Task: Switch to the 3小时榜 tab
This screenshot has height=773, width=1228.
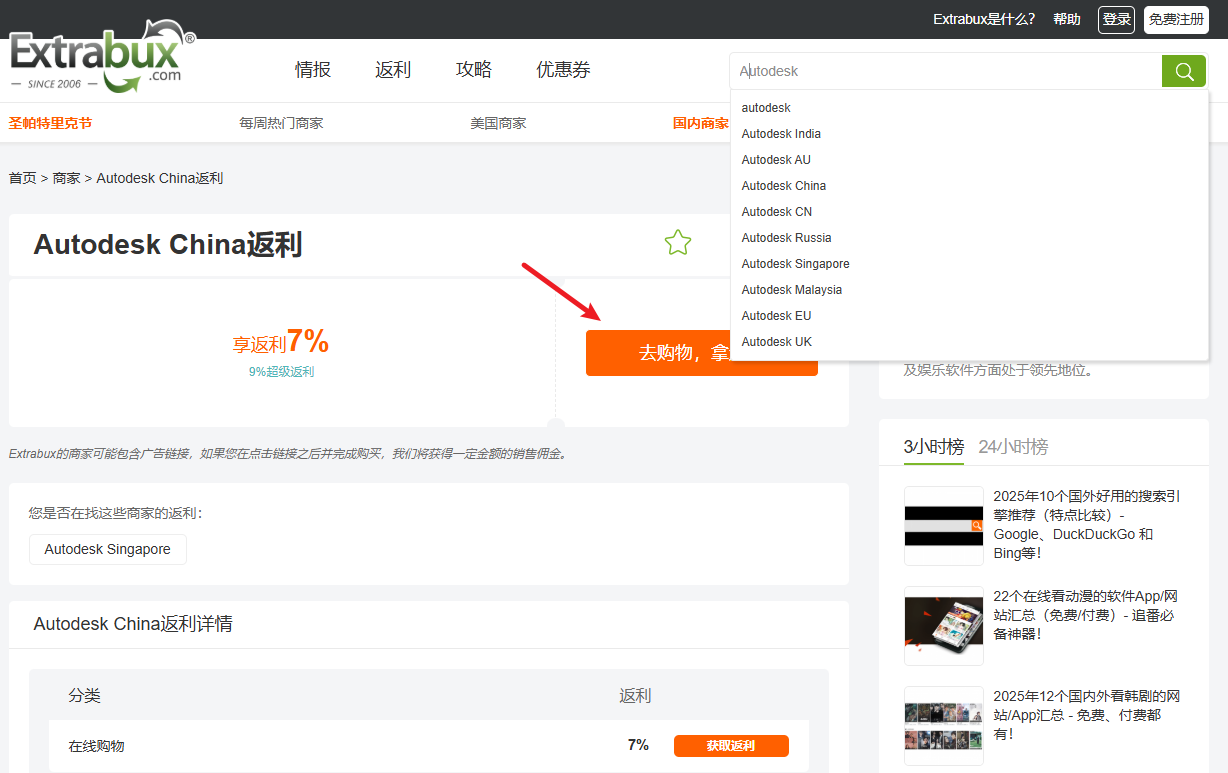Action: [932, 448]
